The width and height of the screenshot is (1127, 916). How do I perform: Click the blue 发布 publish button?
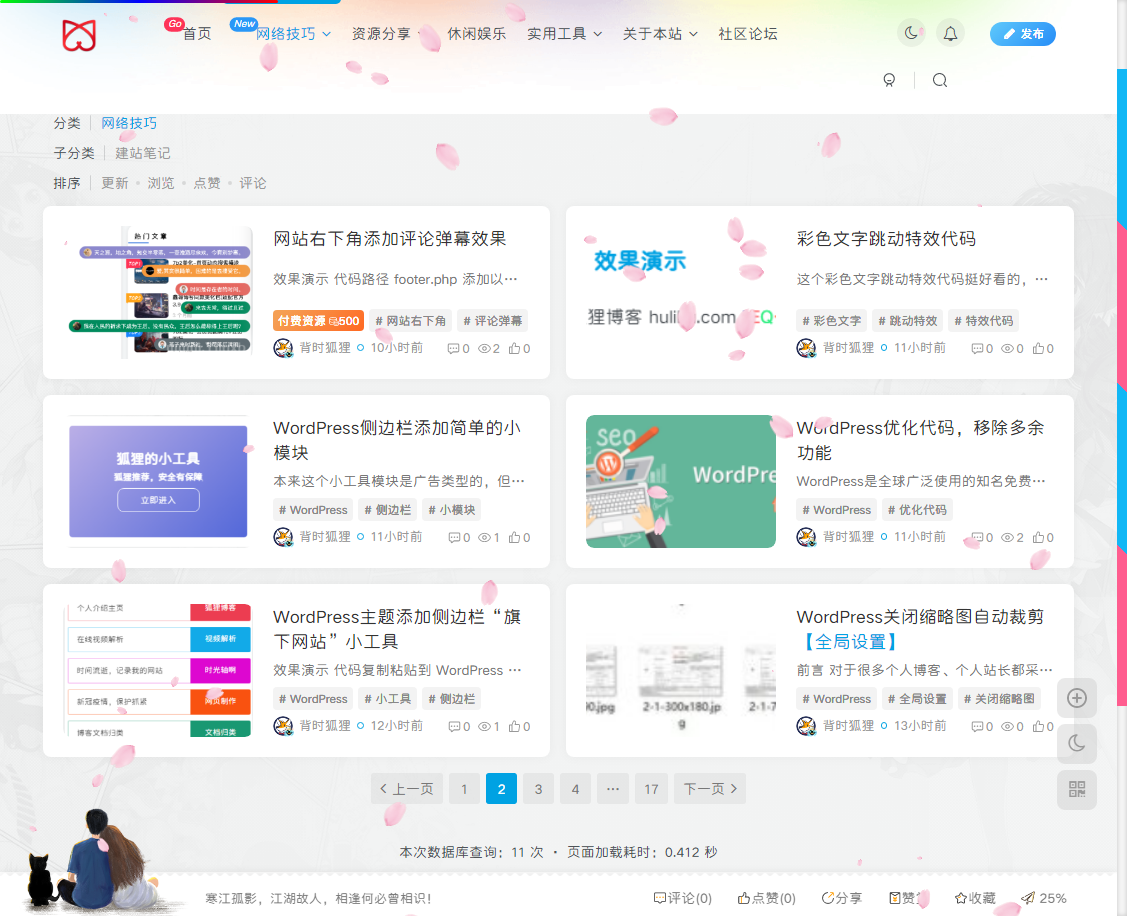1022,33
